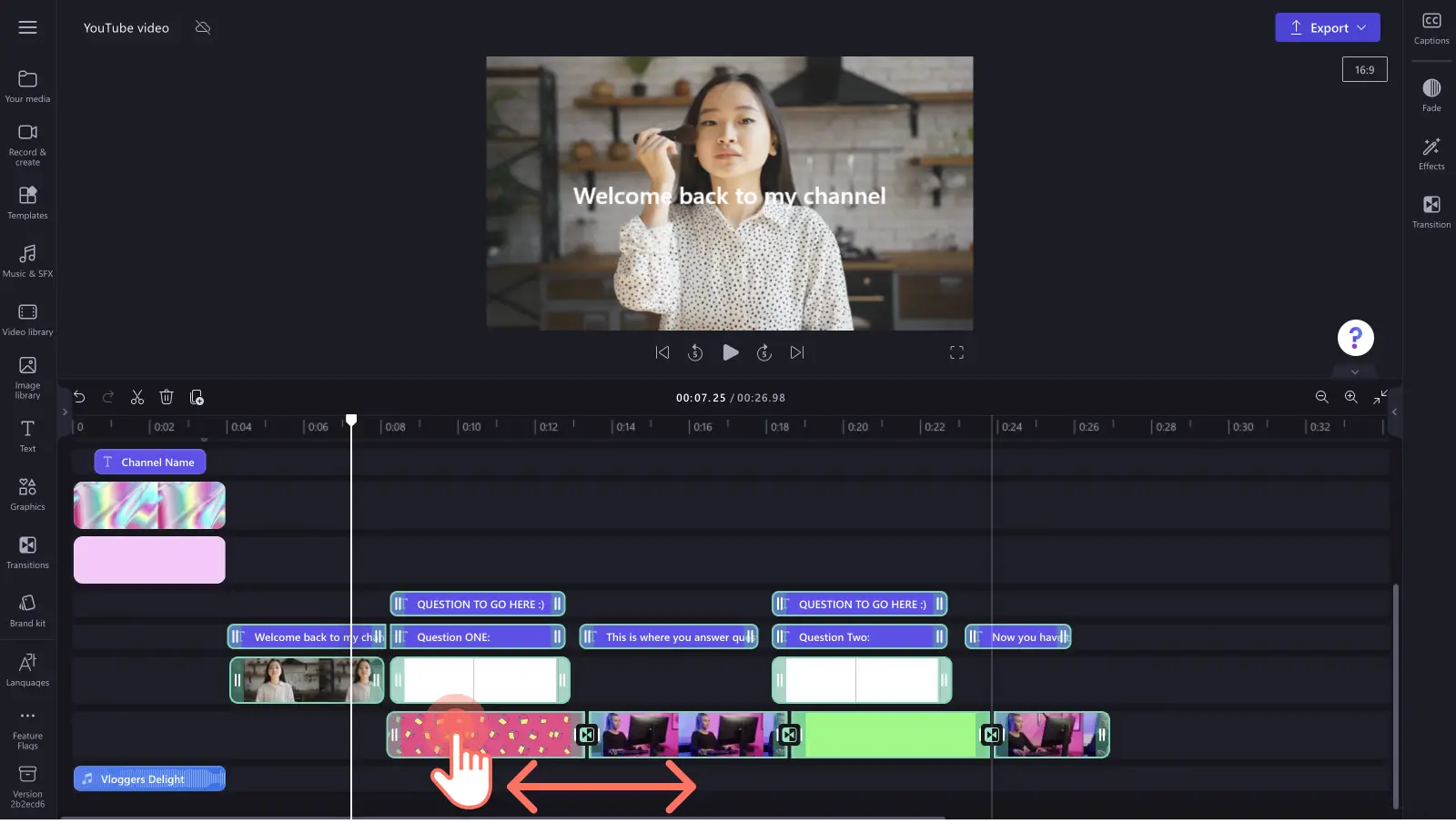Viewport: 1456px width, 824px height.
Task: Open the hamburger main menu
Action: 27,27
